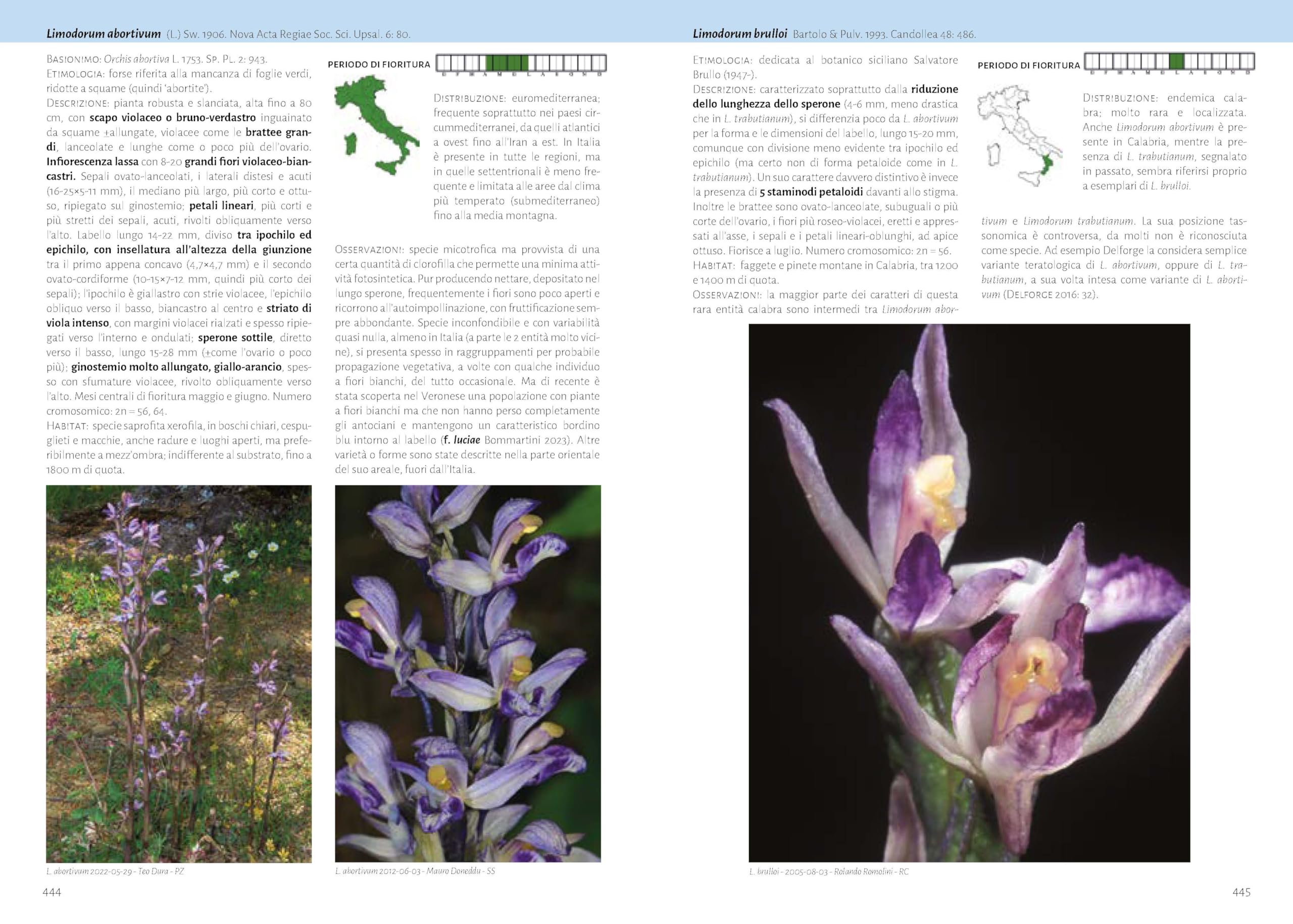The width and height of the screenshot is (1293, 924).
Task: Click the text 'Numero cromosomico: 2n = 56.'
Action: pos(878,251)
